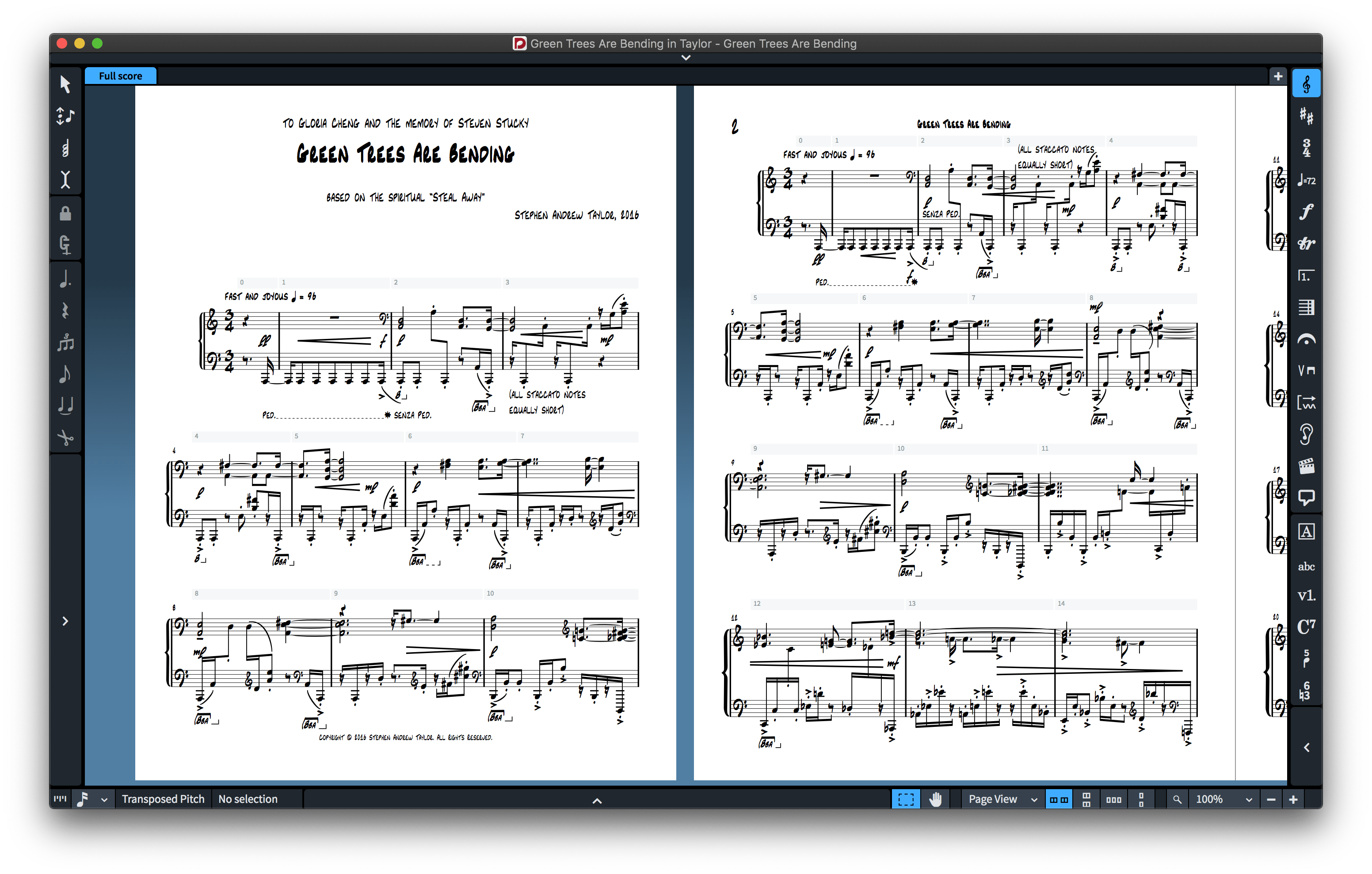The height and width of the screenshot is (874, 1372).
Task: Click the magnifier Zoom tool
Action: pos(1177,799)
